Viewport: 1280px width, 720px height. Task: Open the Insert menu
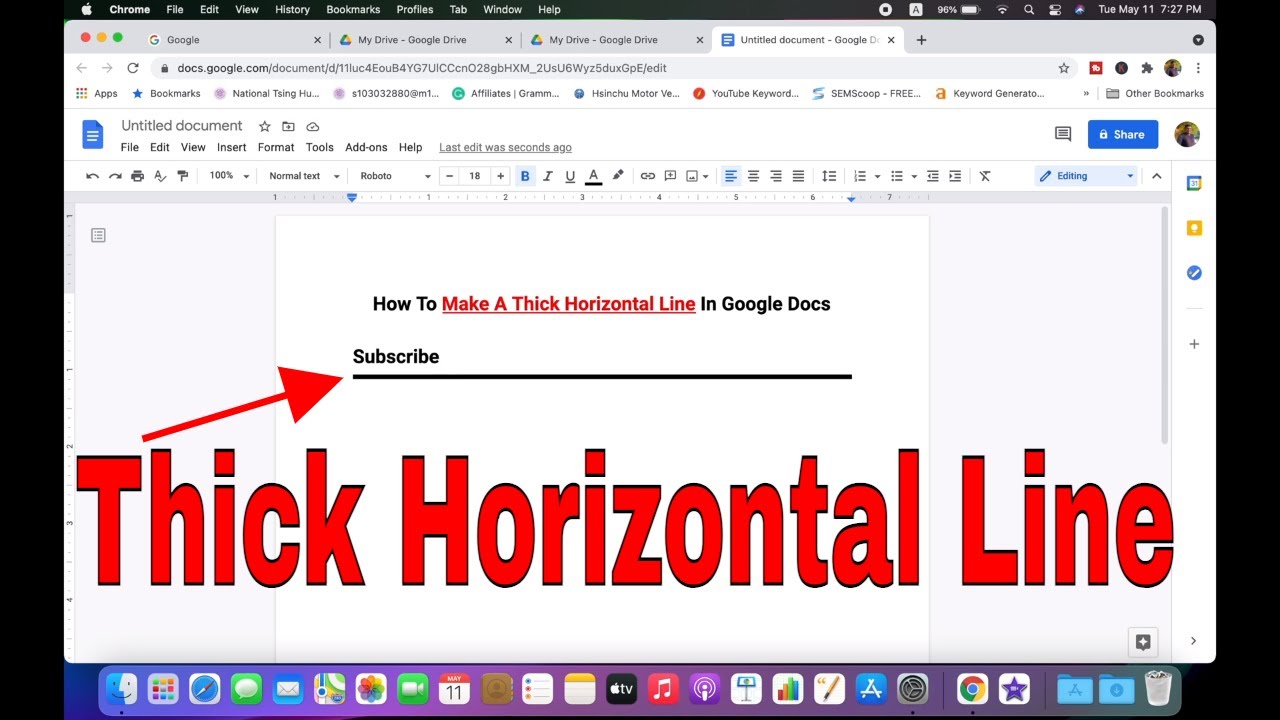231,147
